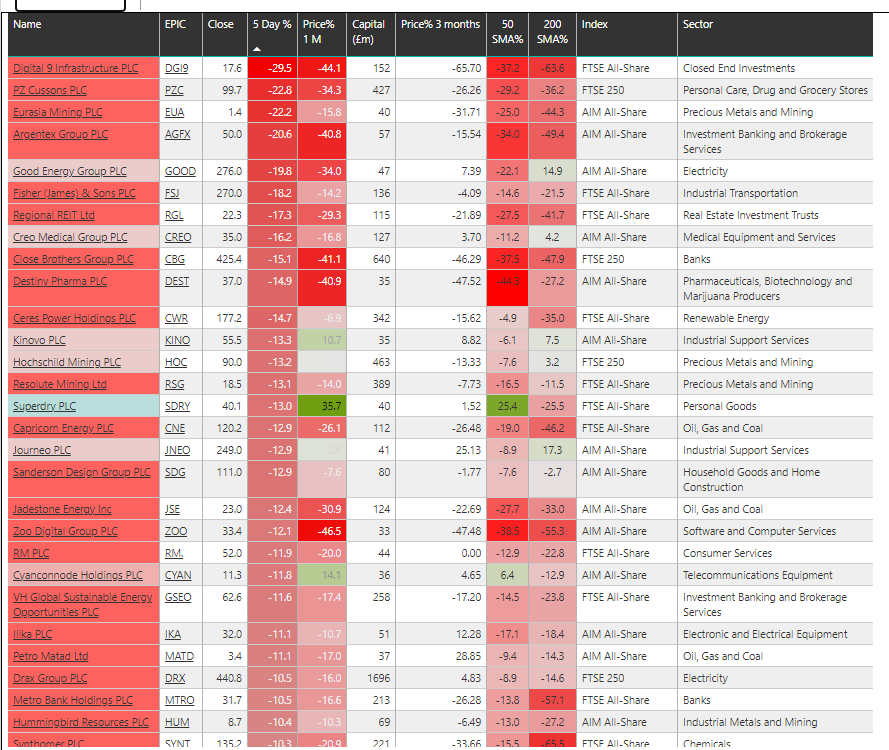Screen dimensions: 889x750
Task: Select the -65.70 three-month value
Action: (441, 68)
